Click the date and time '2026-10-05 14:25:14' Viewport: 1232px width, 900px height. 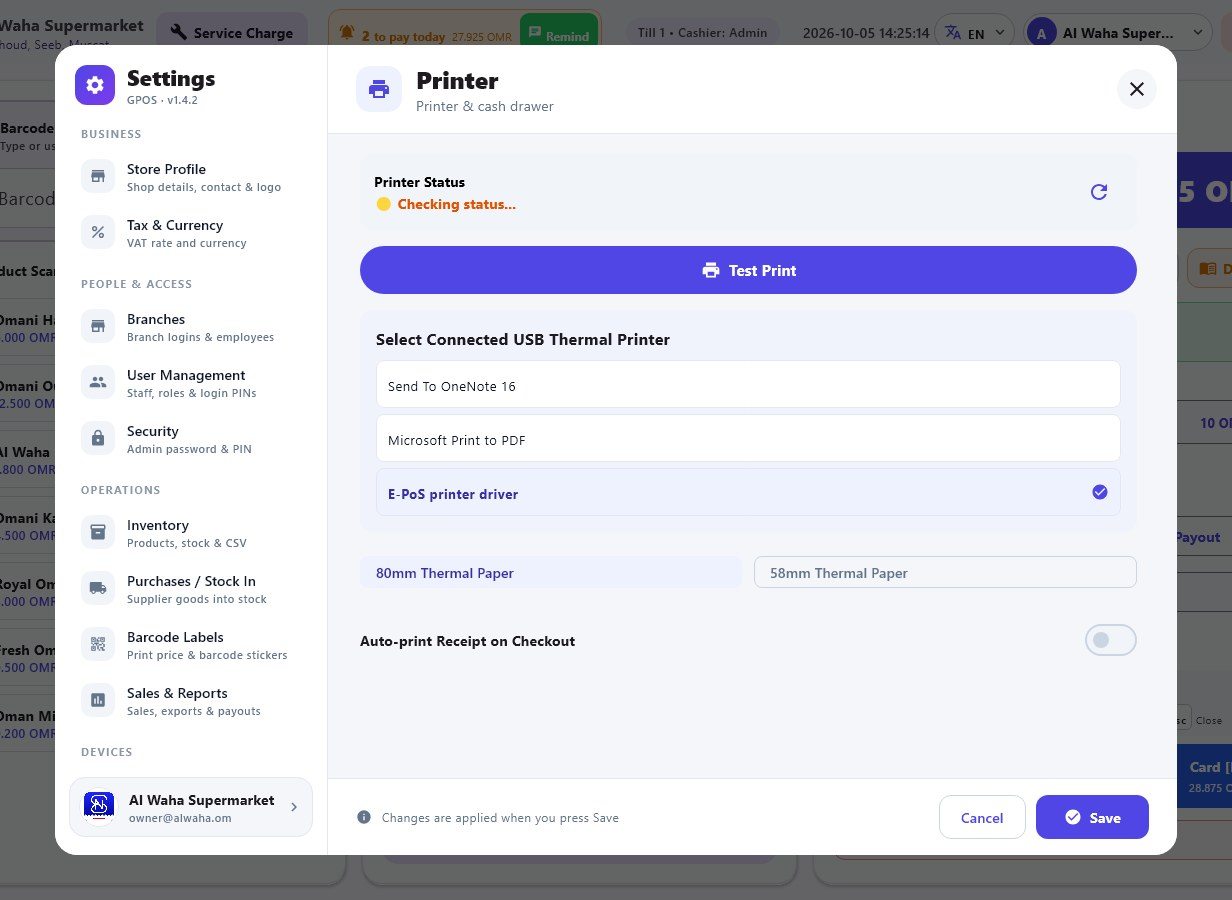click(866, 33)
